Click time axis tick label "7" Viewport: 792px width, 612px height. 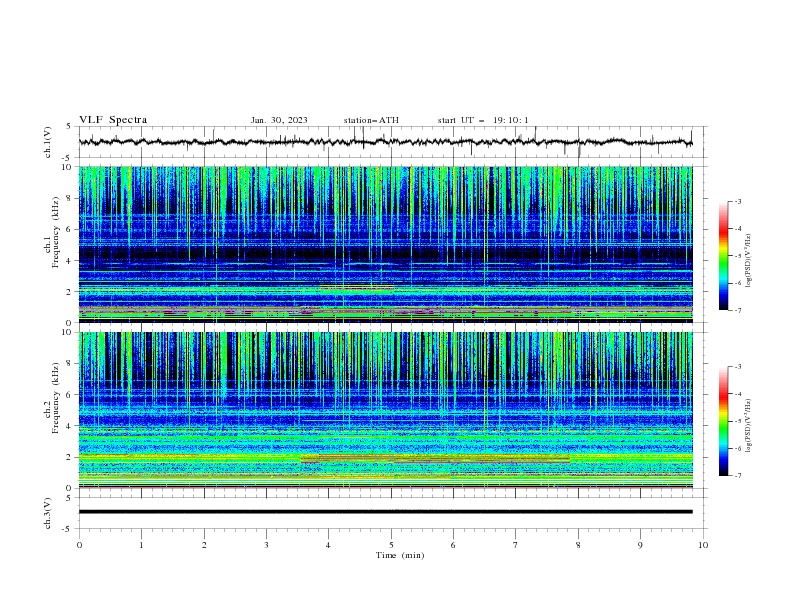pos(516,545)
